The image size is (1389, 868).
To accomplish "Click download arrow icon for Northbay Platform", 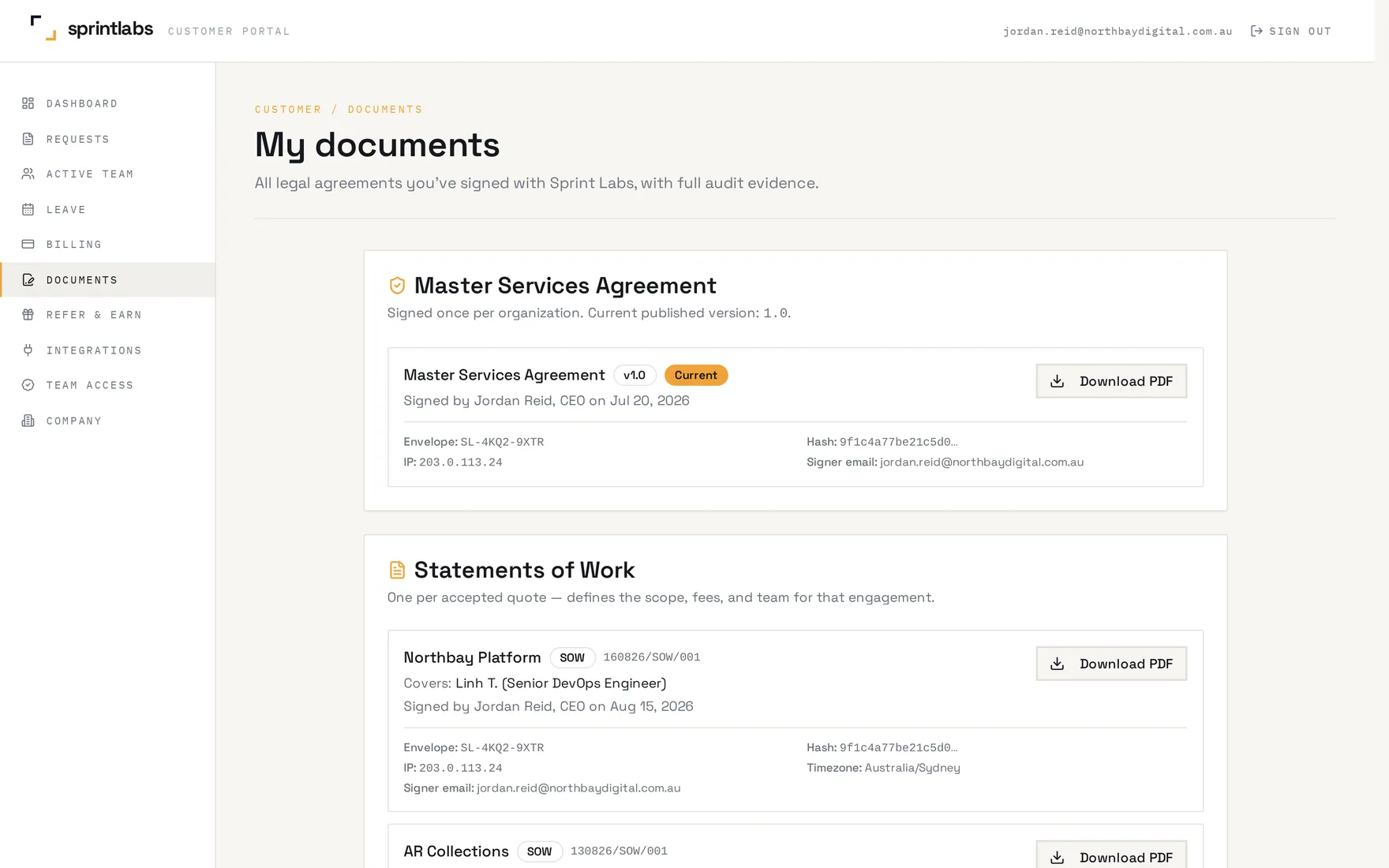I will (x=1057, y=664).
